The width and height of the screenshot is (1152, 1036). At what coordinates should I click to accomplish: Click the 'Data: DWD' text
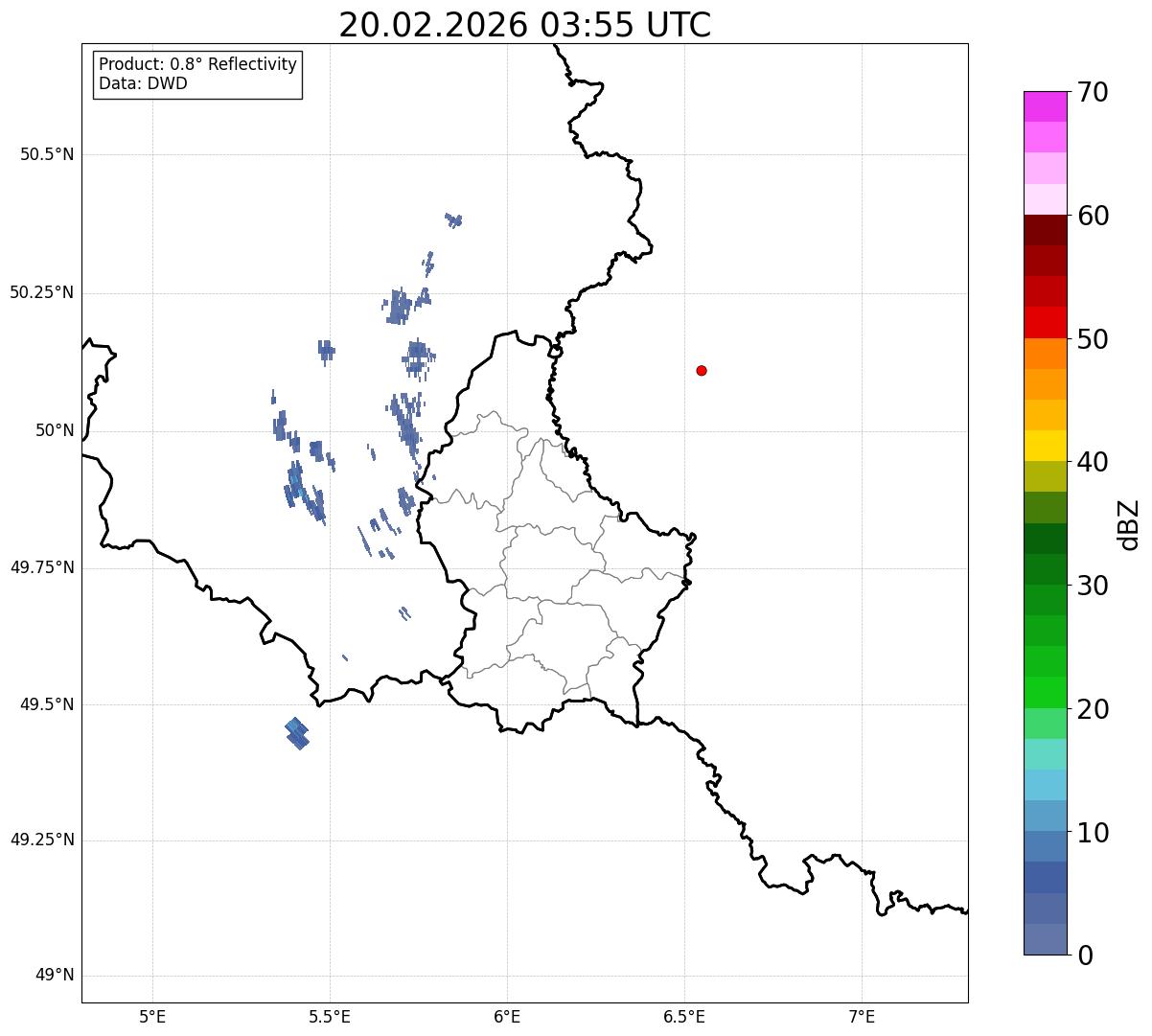(144, 83)
